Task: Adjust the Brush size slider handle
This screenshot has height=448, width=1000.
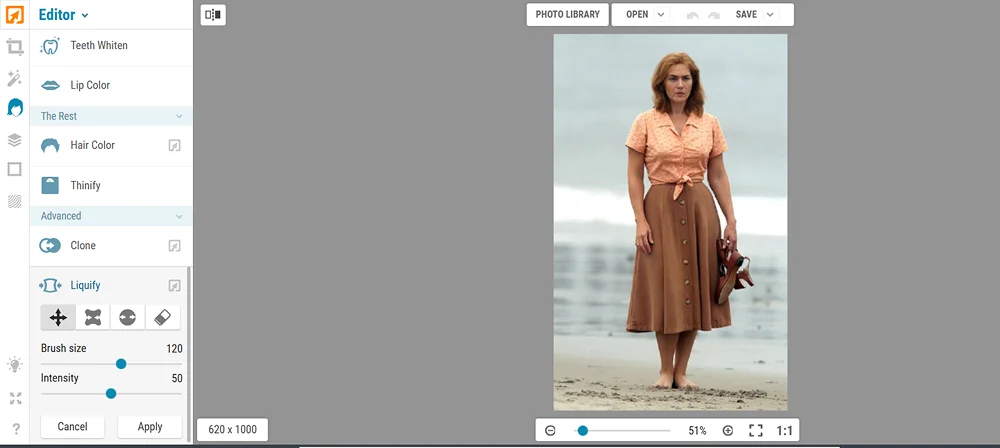Action: point(121,364)
